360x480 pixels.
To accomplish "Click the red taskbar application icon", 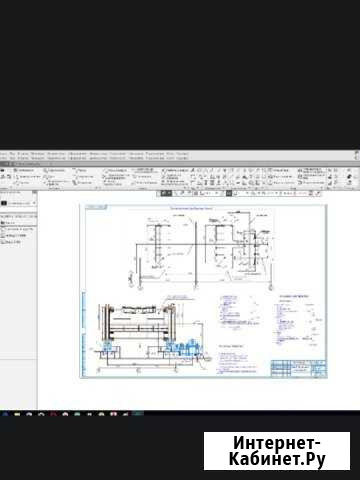I will (53, 414).
